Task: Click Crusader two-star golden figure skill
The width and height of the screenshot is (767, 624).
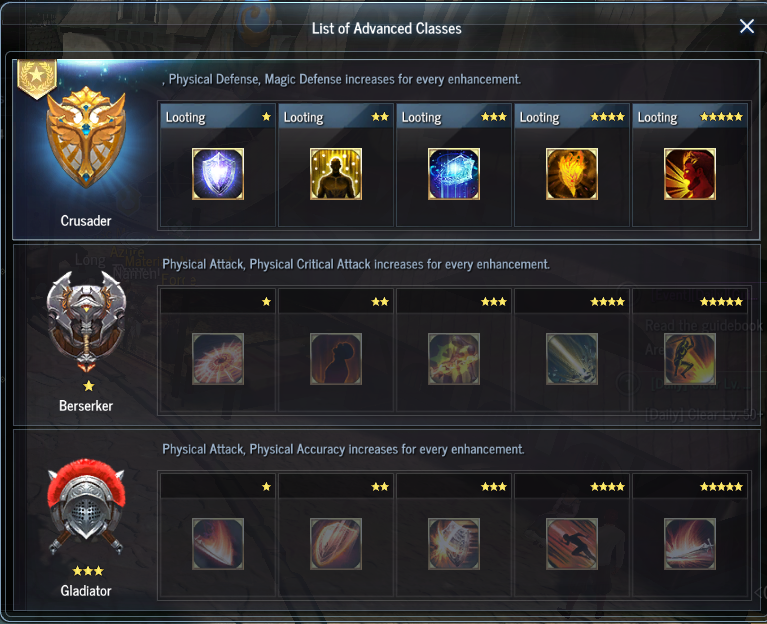Action: pyautogui.click(x=336, y=174)
